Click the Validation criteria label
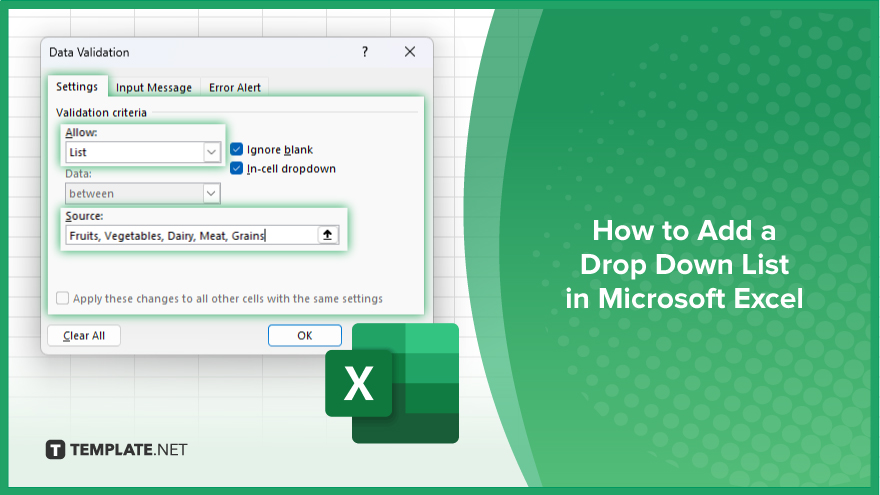Screen dimensions: 880x495 [x=101, y=113]
